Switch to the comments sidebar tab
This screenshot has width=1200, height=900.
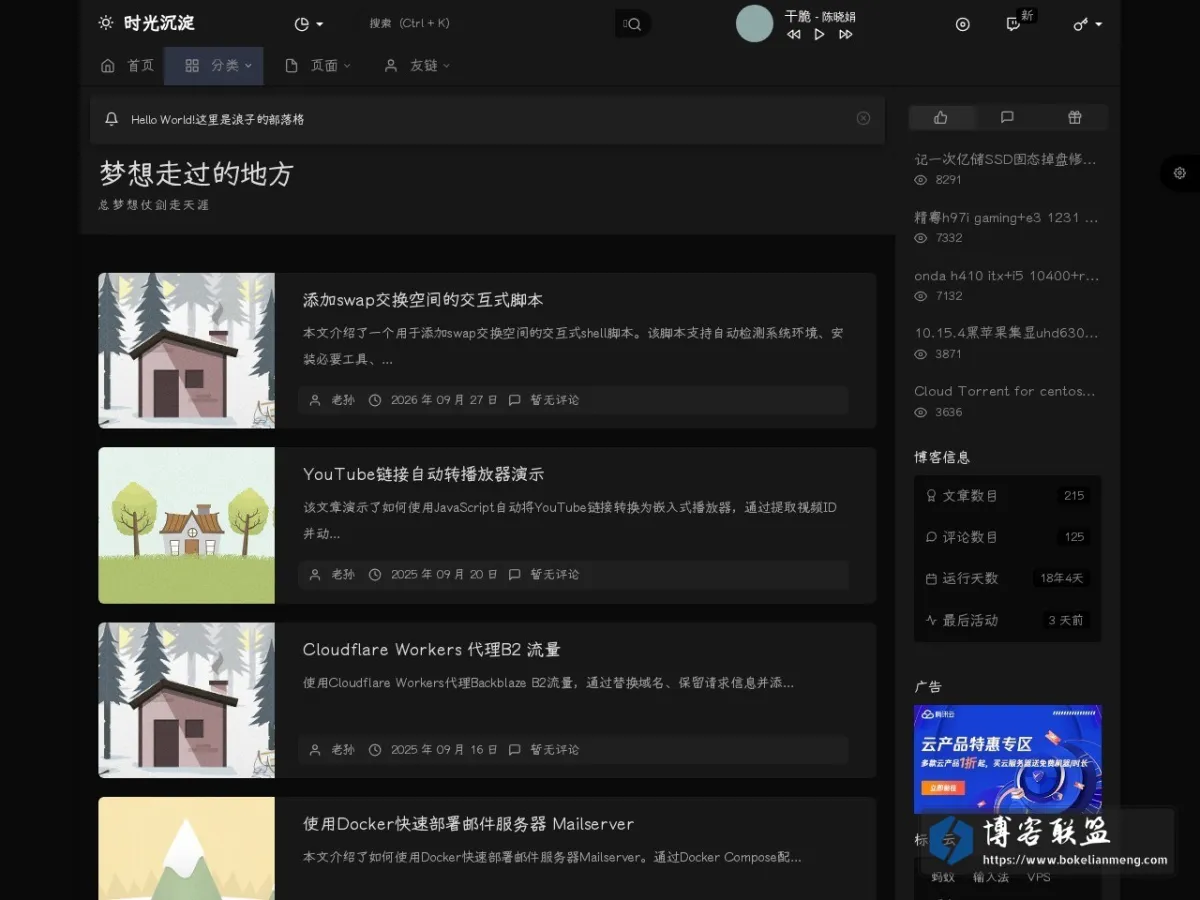(1007, 118)
